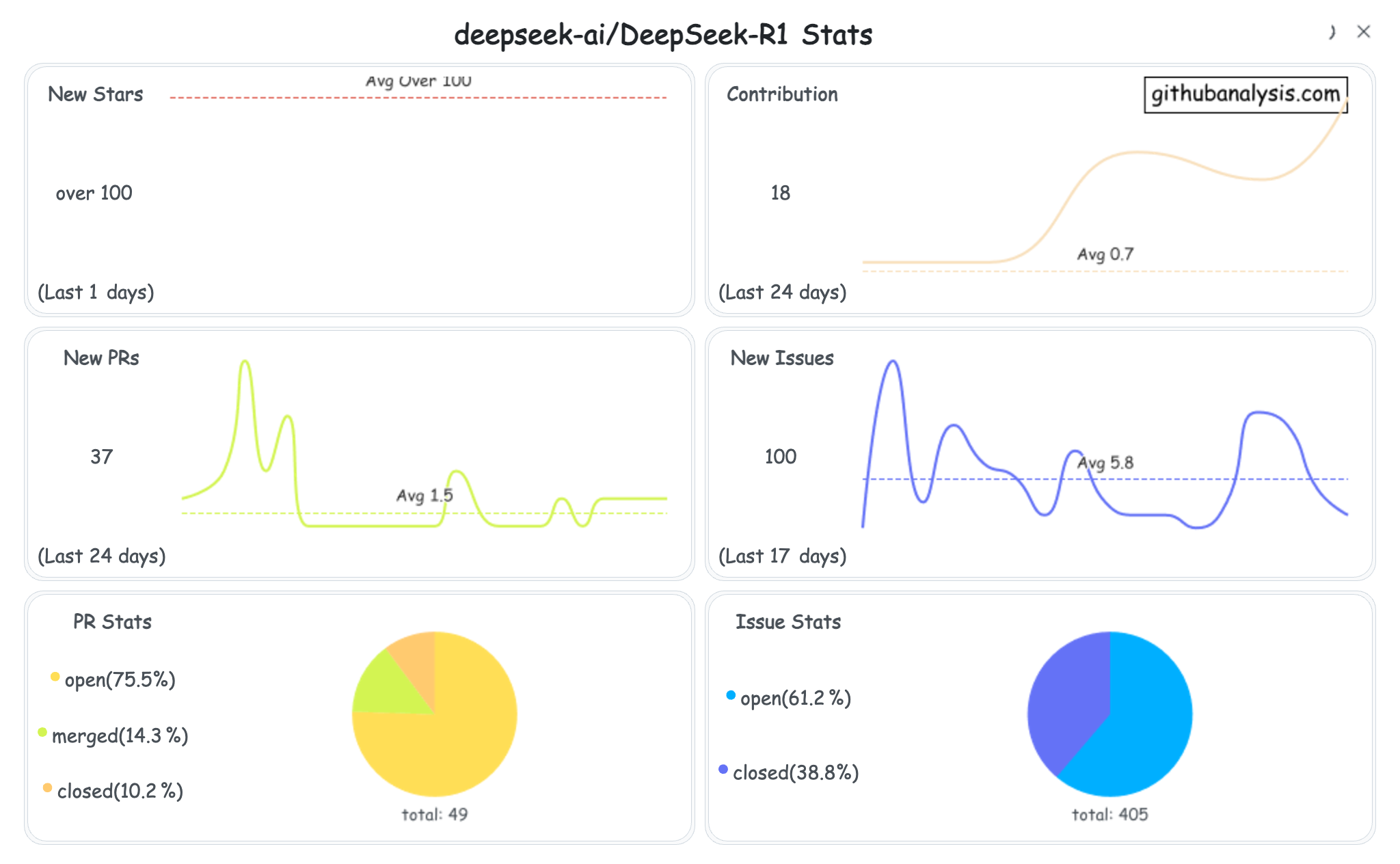Click the New Stars heading
The height and width of the screenshot is (864, 1400).
[96, 94]
